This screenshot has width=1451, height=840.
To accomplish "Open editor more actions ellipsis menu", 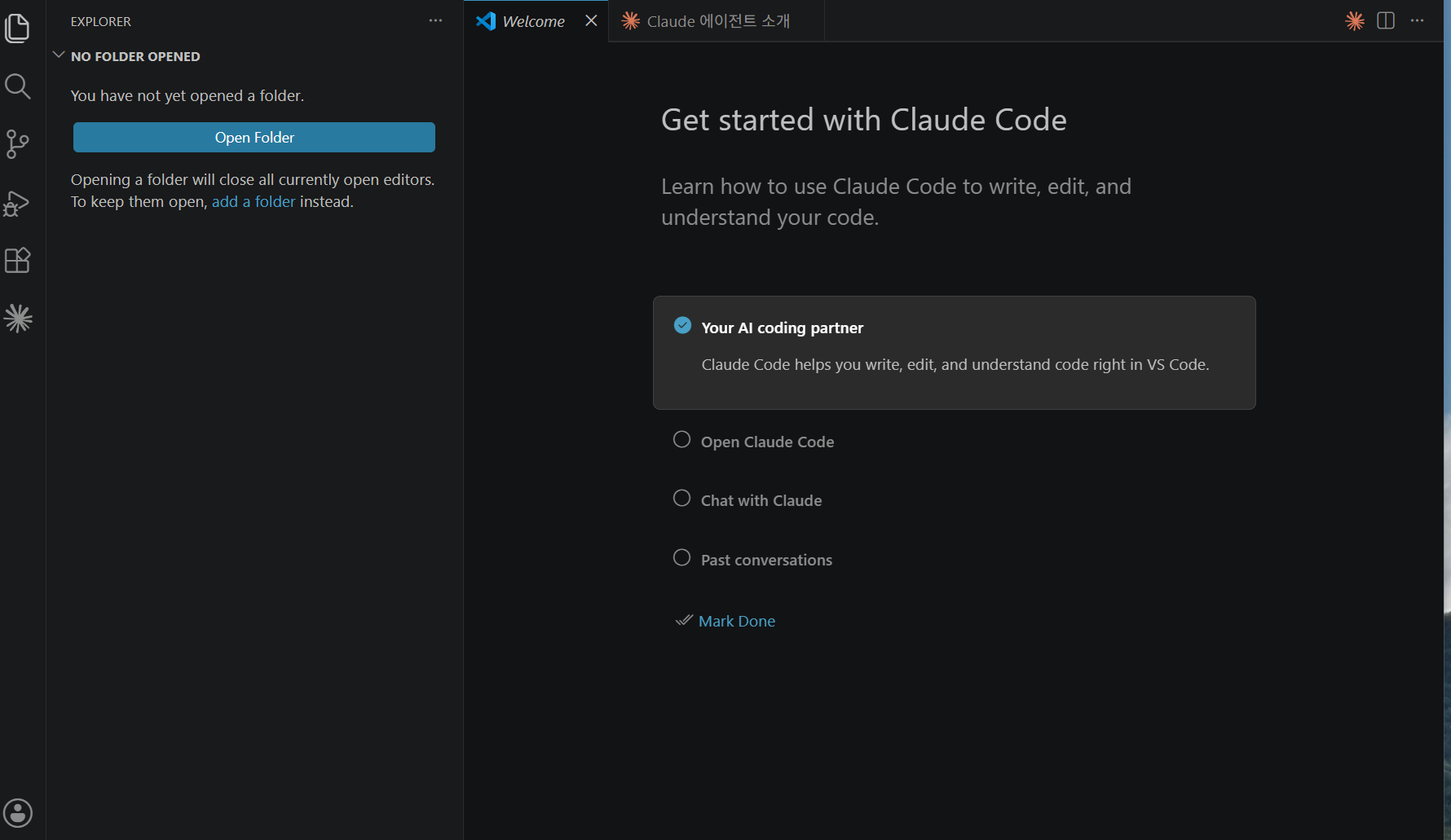I will [x=1418, y=21].
